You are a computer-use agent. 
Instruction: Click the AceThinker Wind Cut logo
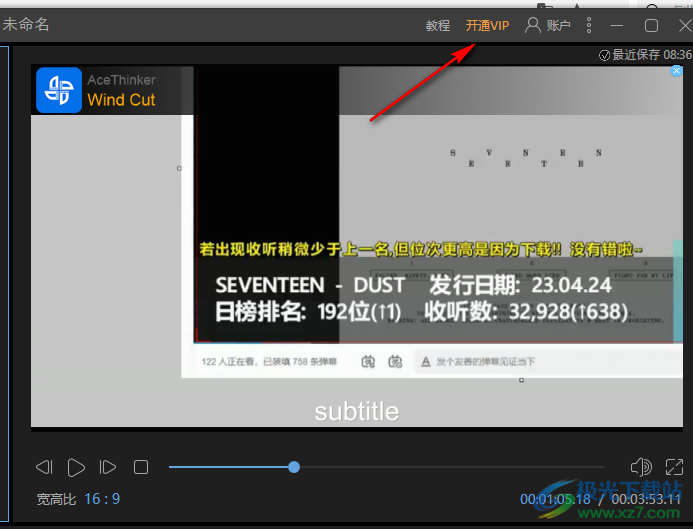point(59,90)
